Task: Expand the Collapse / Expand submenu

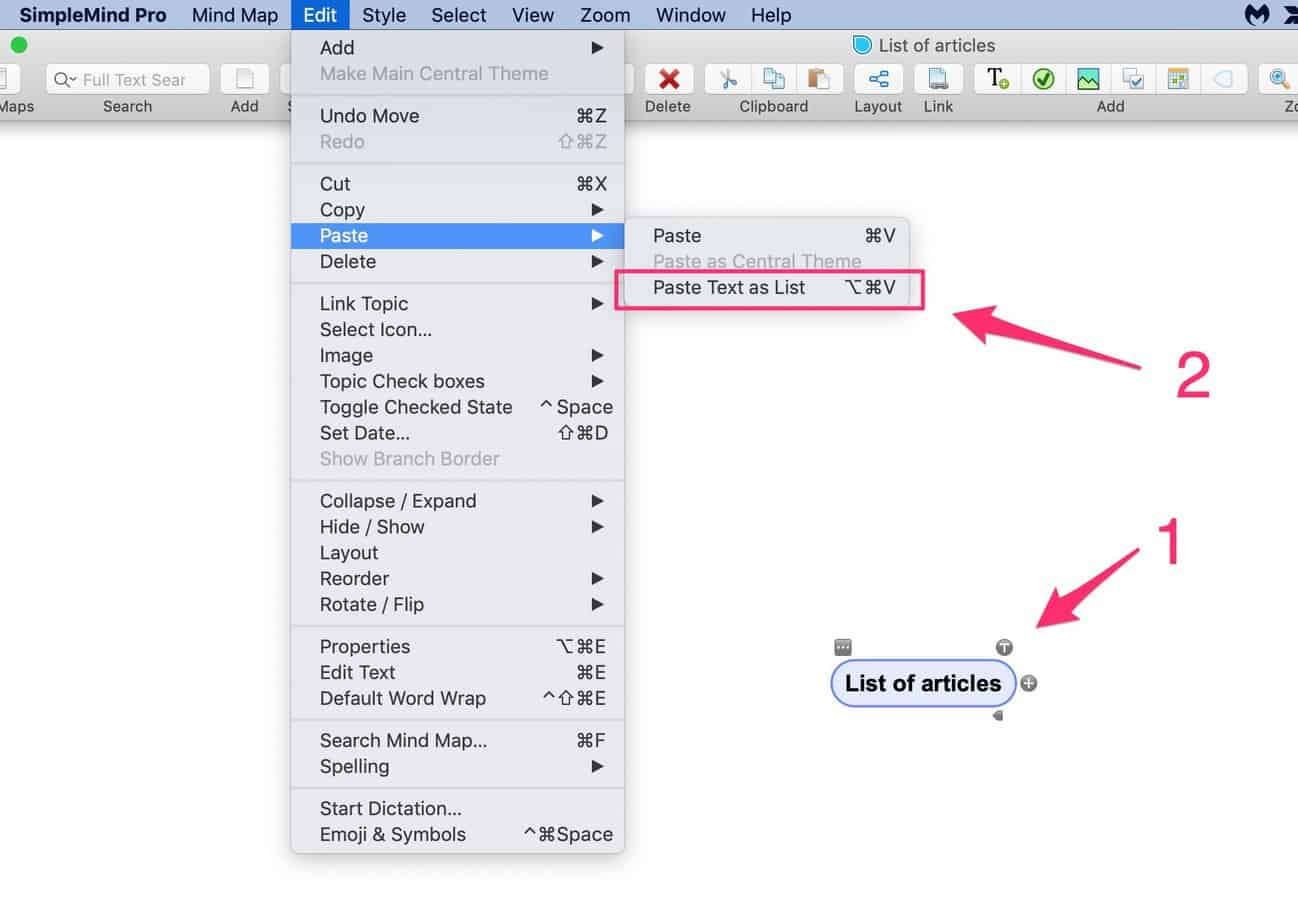Action: pyautogui.click(x=457, y=501)
